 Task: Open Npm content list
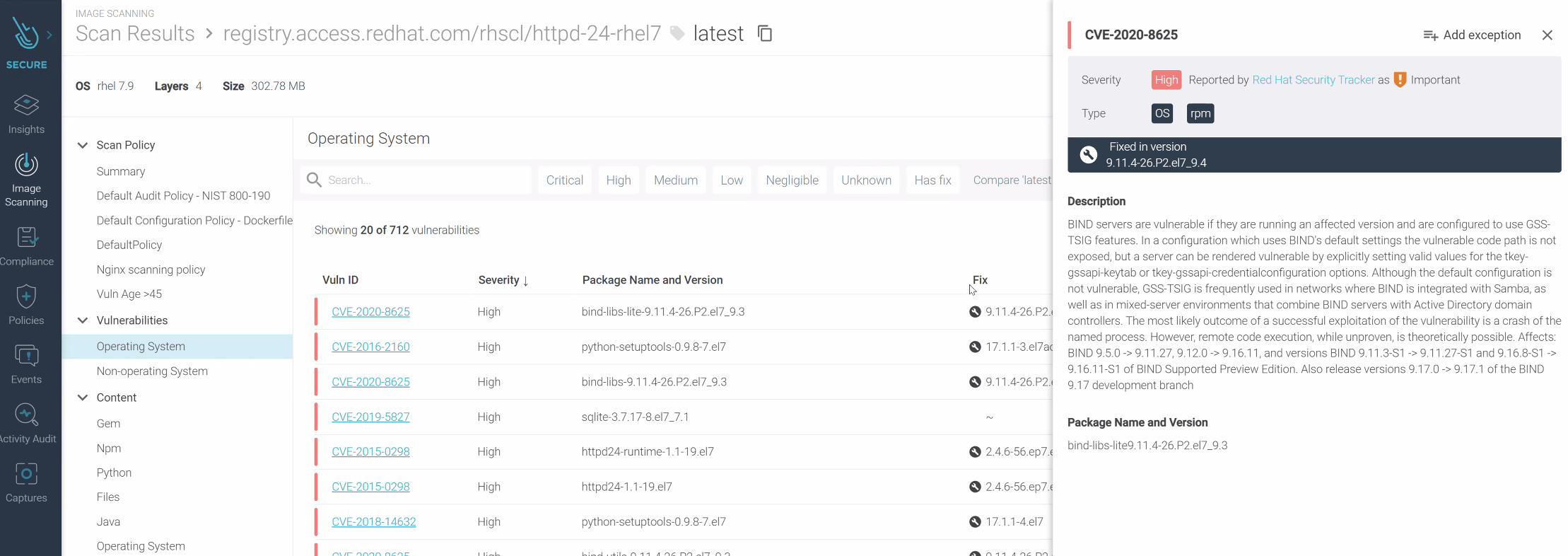(109, 448)
